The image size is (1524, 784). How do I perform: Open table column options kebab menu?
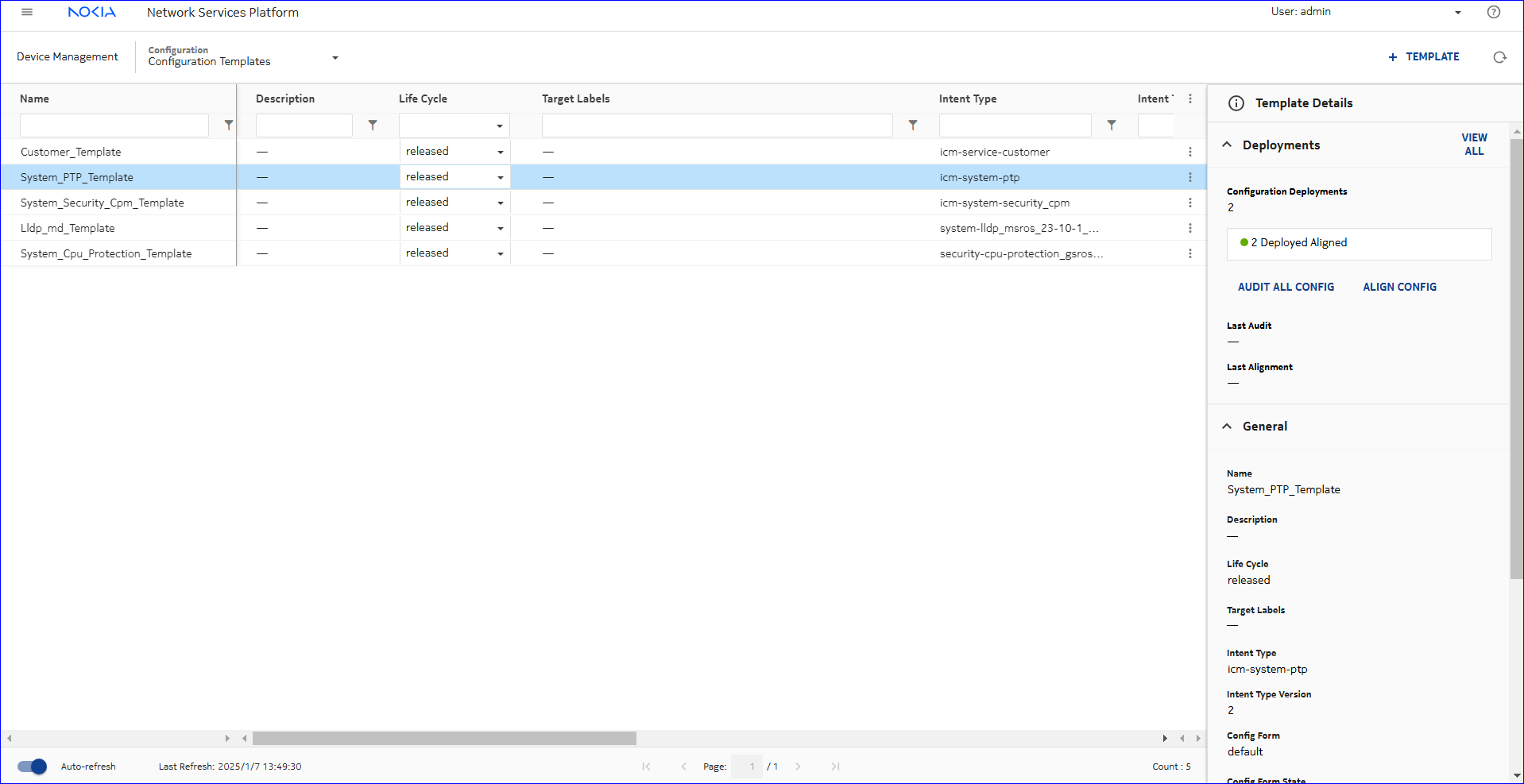1189,99
